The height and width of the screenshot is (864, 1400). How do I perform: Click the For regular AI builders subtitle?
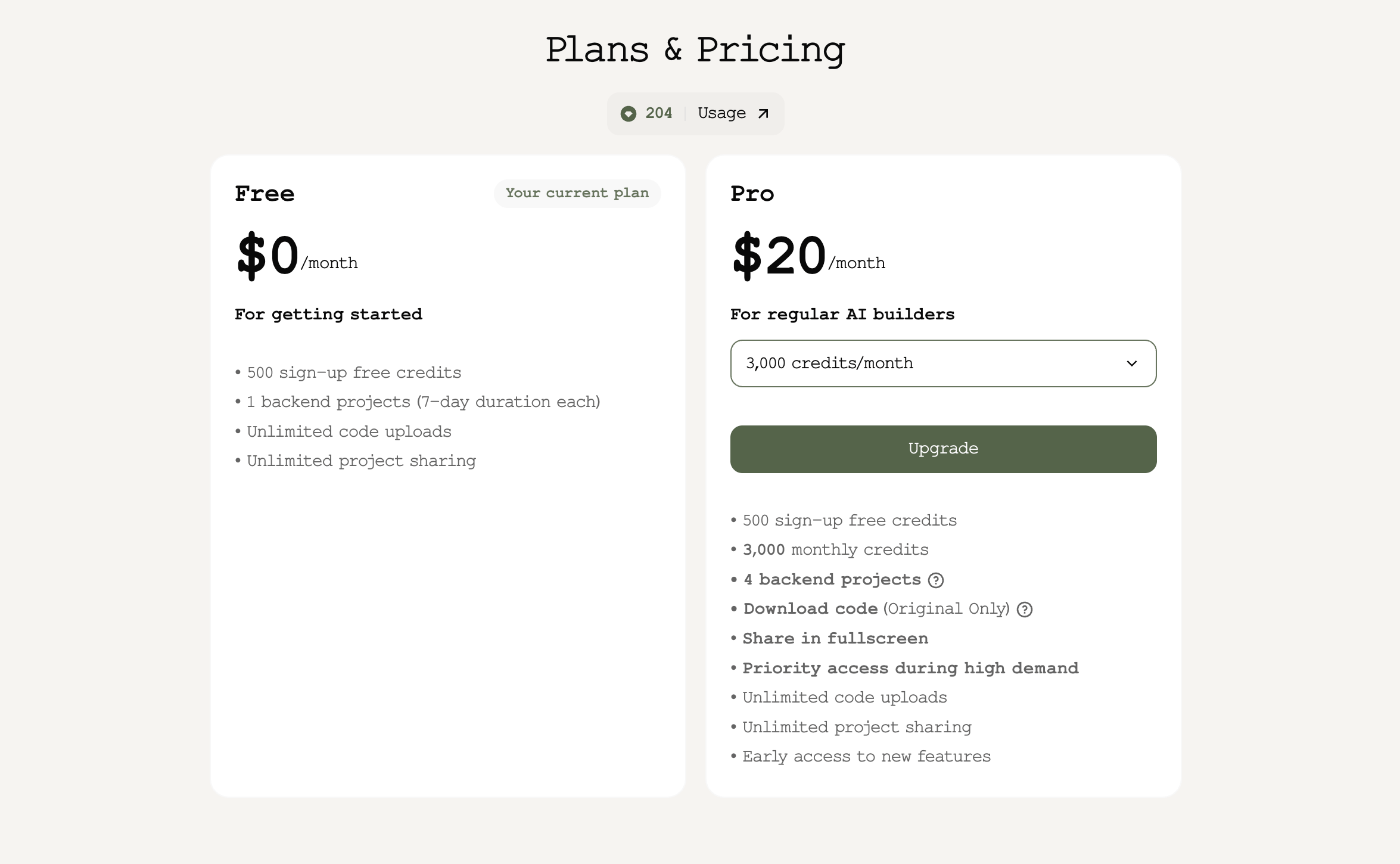coord(842,314)
